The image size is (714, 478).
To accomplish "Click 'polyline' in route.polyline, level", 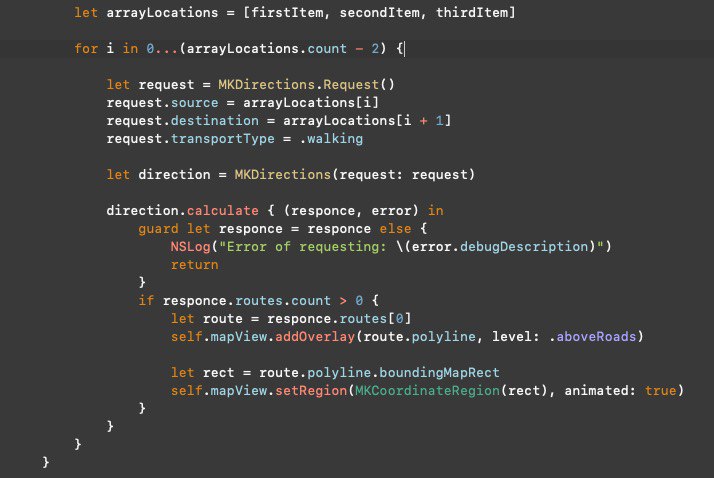I will click(443, 337).
